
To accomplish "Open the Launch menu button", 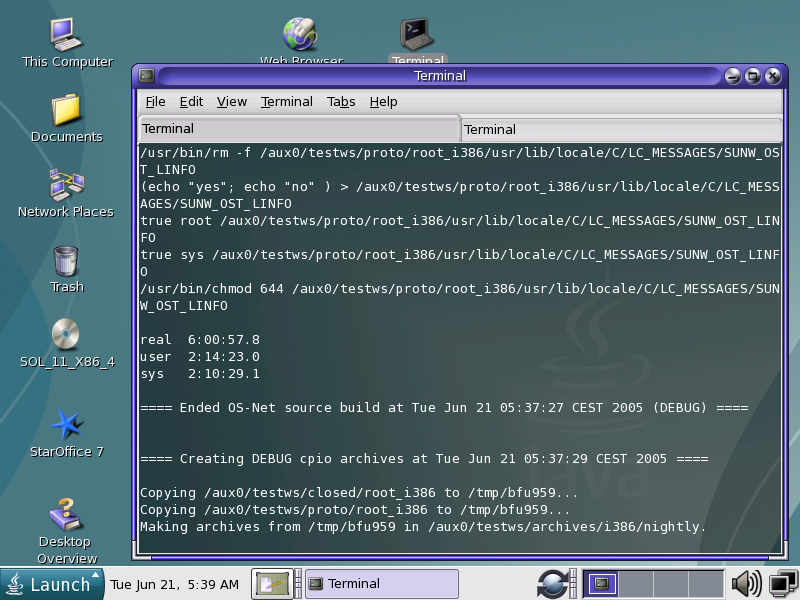I will click(x=52, y=584).
